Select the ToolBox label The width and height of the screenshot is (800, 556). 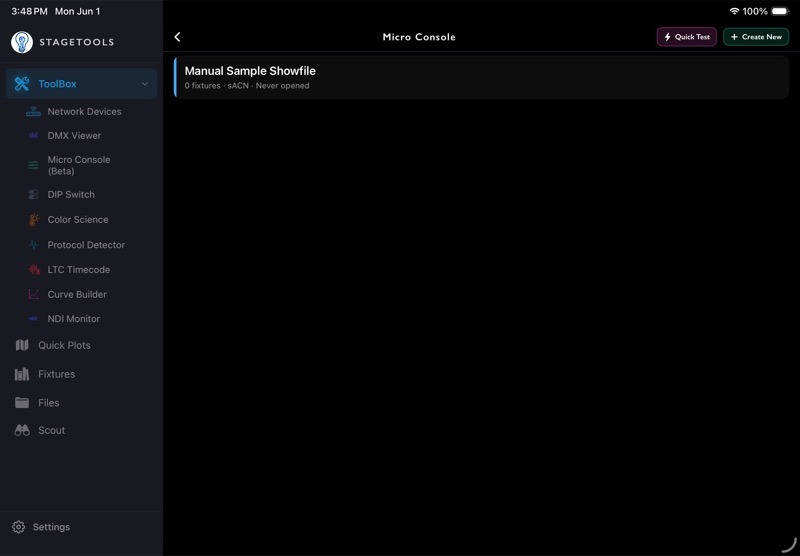(57, 84)
